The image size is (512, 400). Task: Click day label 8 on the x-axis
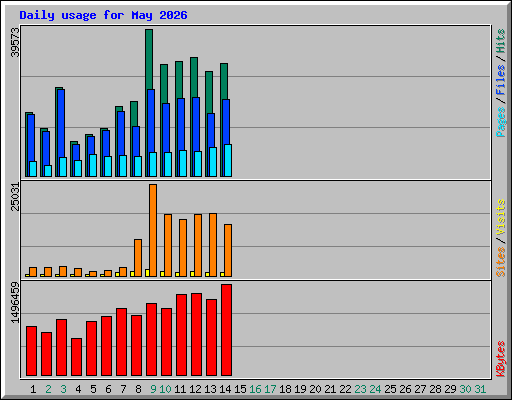138,389
